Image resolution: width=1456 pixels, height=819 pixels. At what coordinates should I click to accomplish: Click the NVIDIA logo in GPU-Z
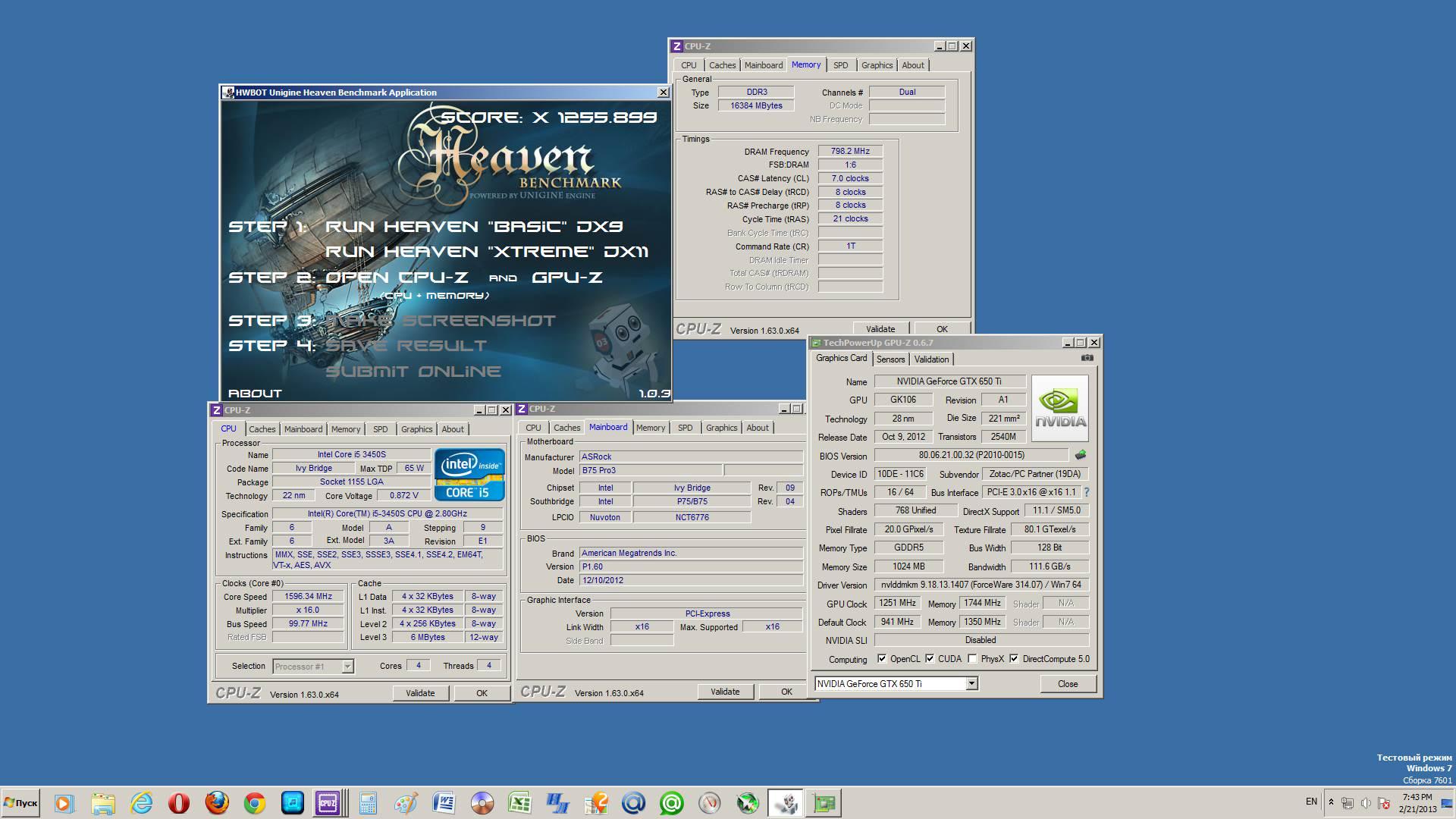(x=1059, y=409)
